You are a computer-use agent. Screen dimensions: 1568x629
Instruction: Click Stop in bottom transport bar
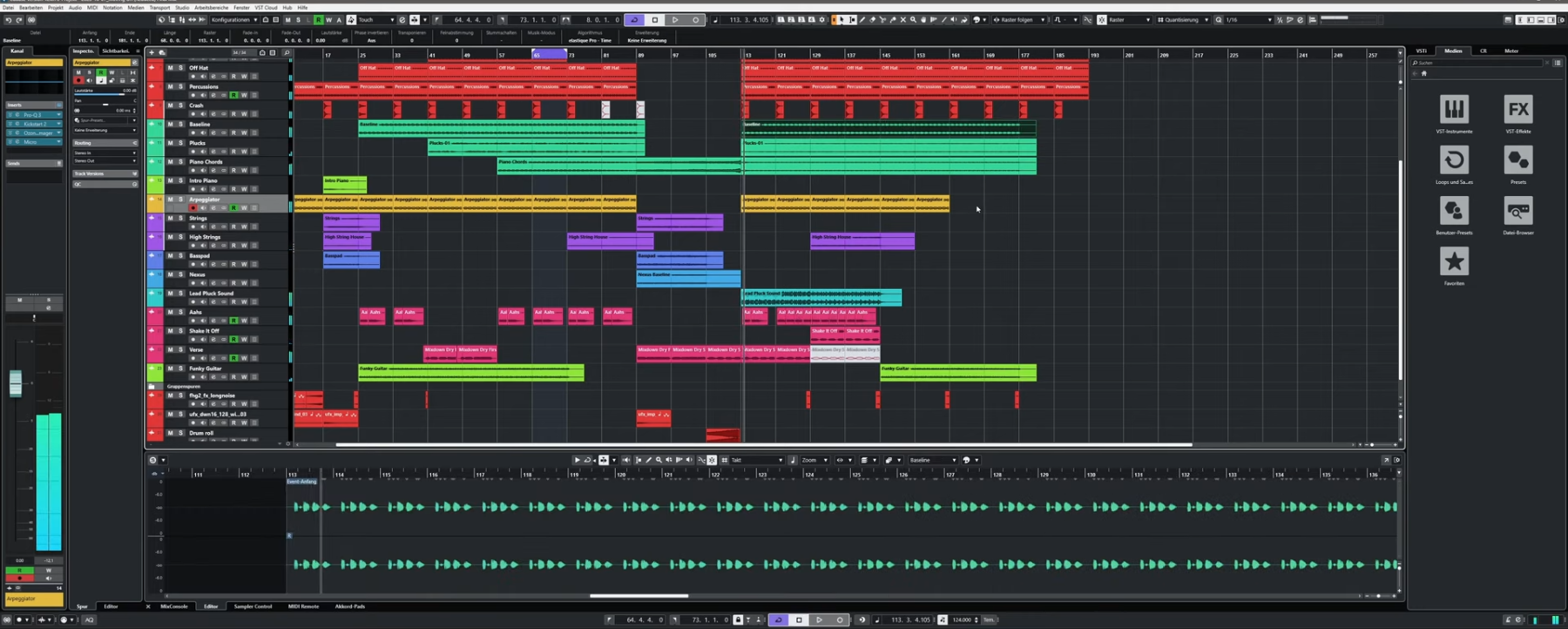click(799, 620)
